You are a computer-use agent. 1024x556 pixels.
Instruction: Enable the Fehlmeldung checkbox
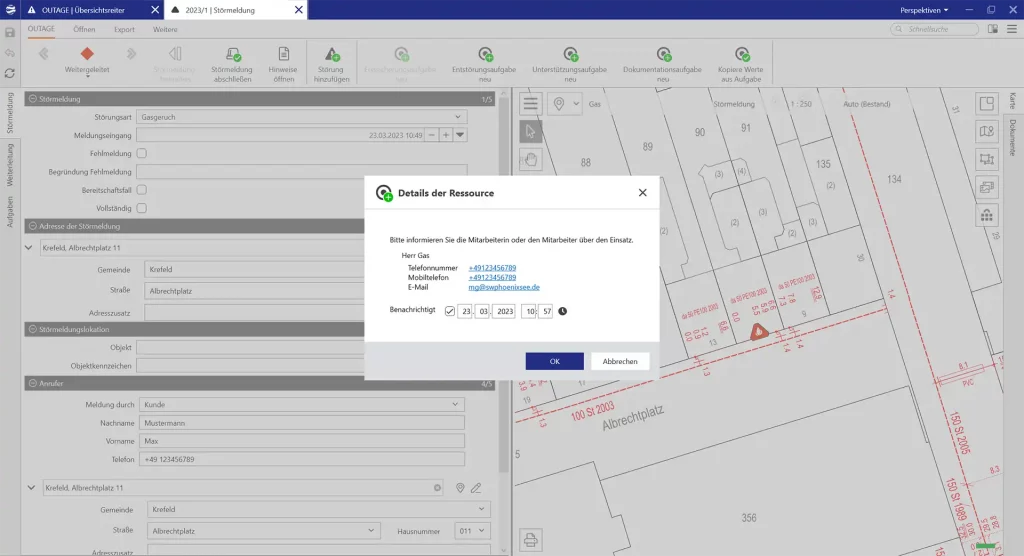[142, 153]
